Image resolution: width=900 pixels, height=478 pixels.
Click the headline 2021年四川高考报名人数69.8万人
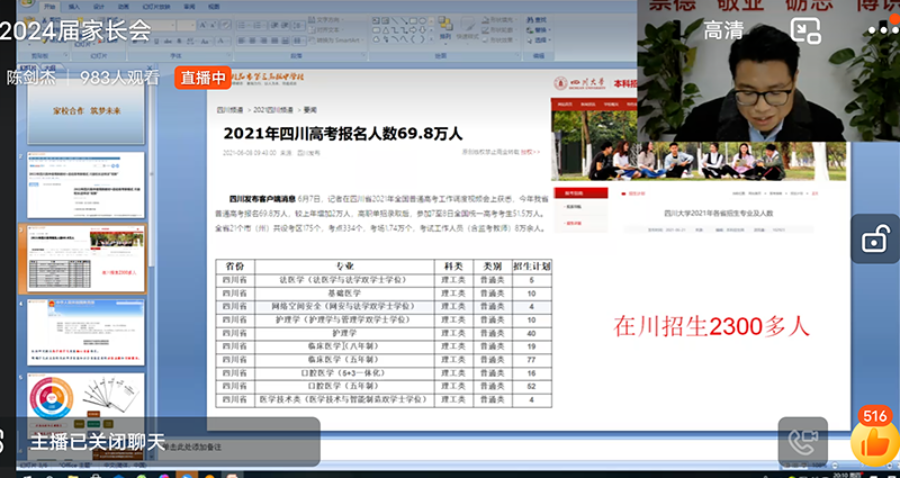pyautogui.click(x=343, y=133)
